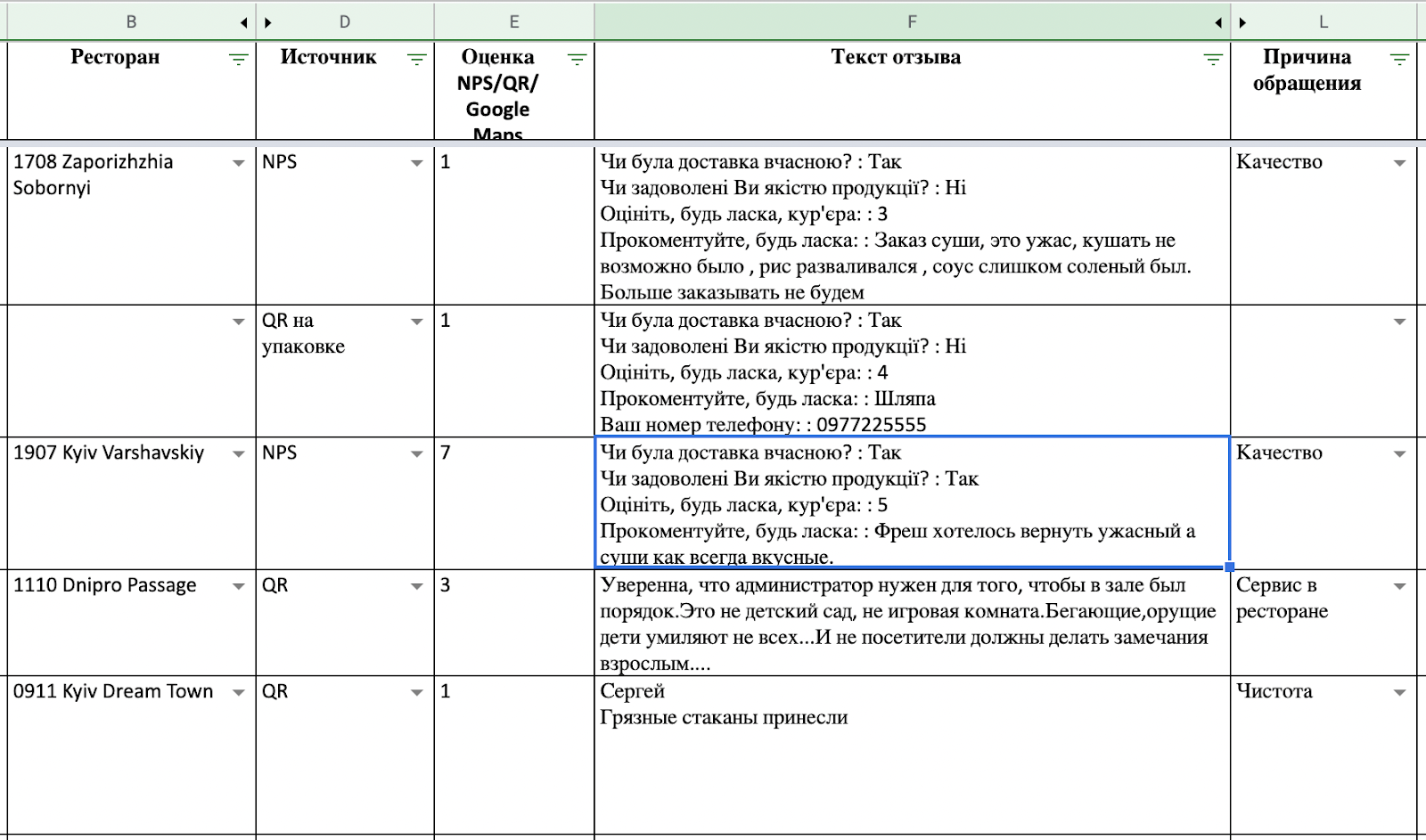This screenshot has height=840, width=1426.
Task: Select column D header
Action: [x=345, y=22]
